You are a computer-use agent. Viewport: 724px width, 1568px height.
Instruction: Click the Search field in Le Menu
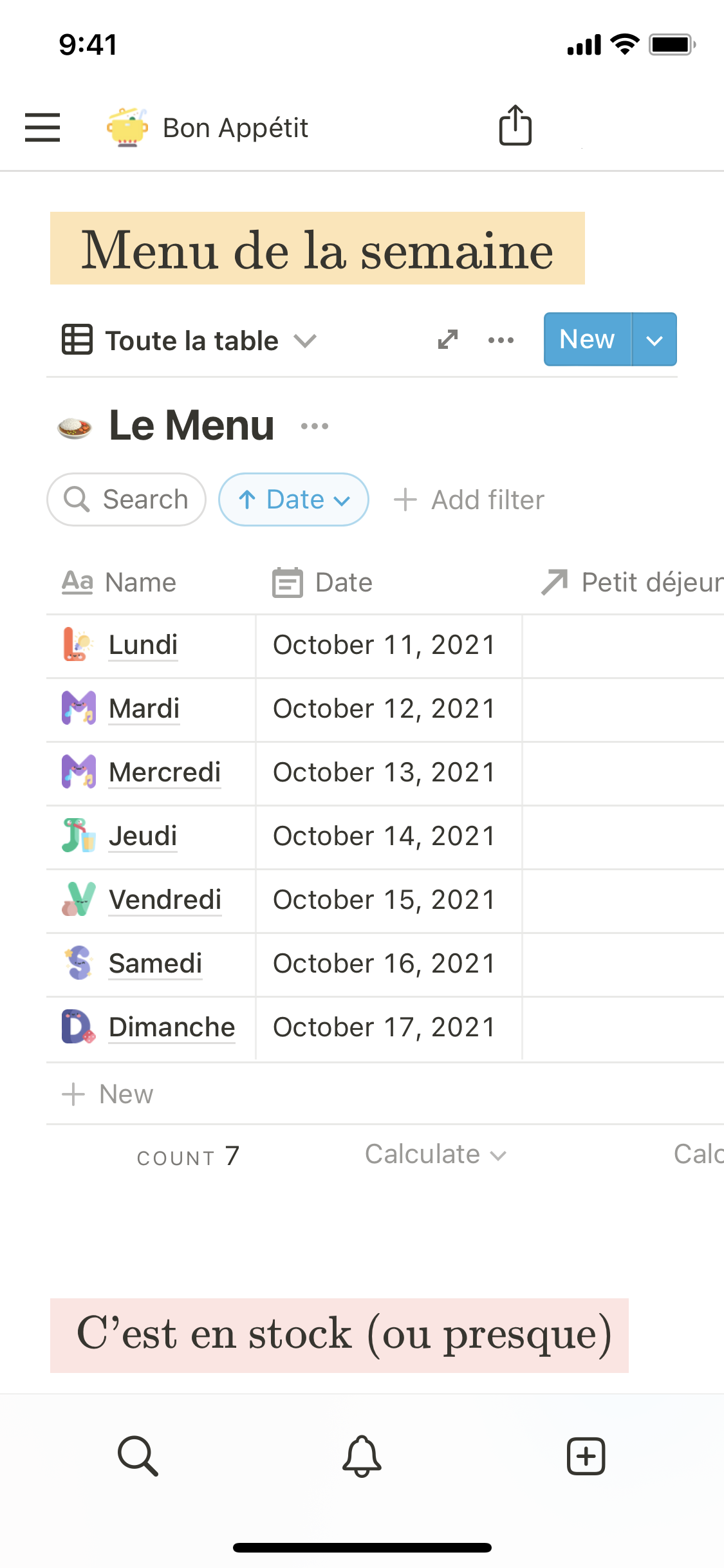coord(127,499)
